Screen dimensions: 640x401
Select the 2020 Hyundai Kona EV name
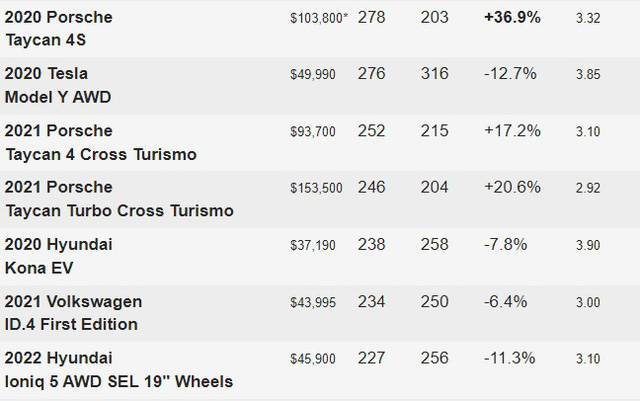click(x=58, y=256)
